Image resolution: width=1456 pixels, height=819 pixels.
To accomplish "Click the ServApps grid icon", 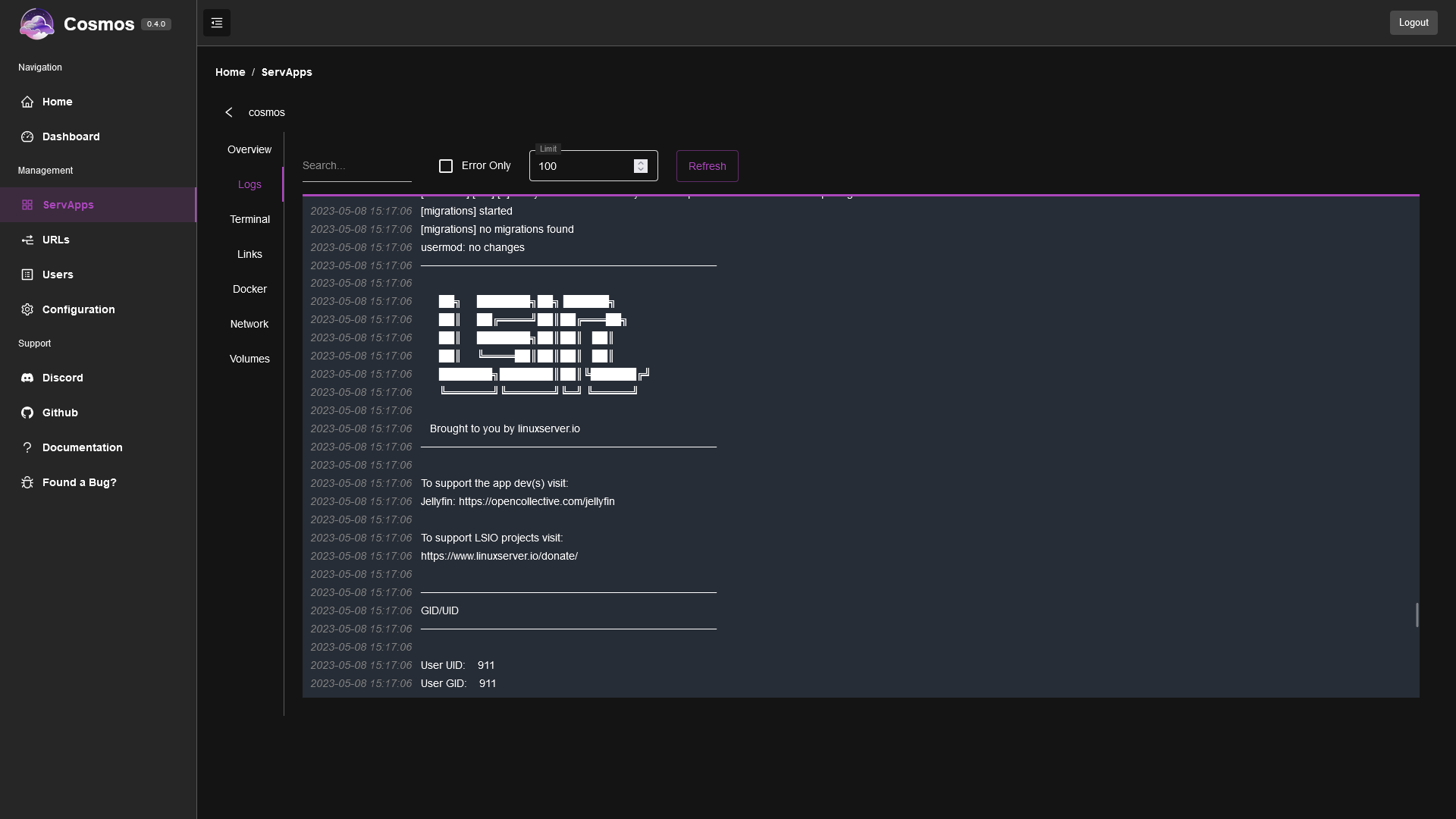I will [x=27, y=205].
